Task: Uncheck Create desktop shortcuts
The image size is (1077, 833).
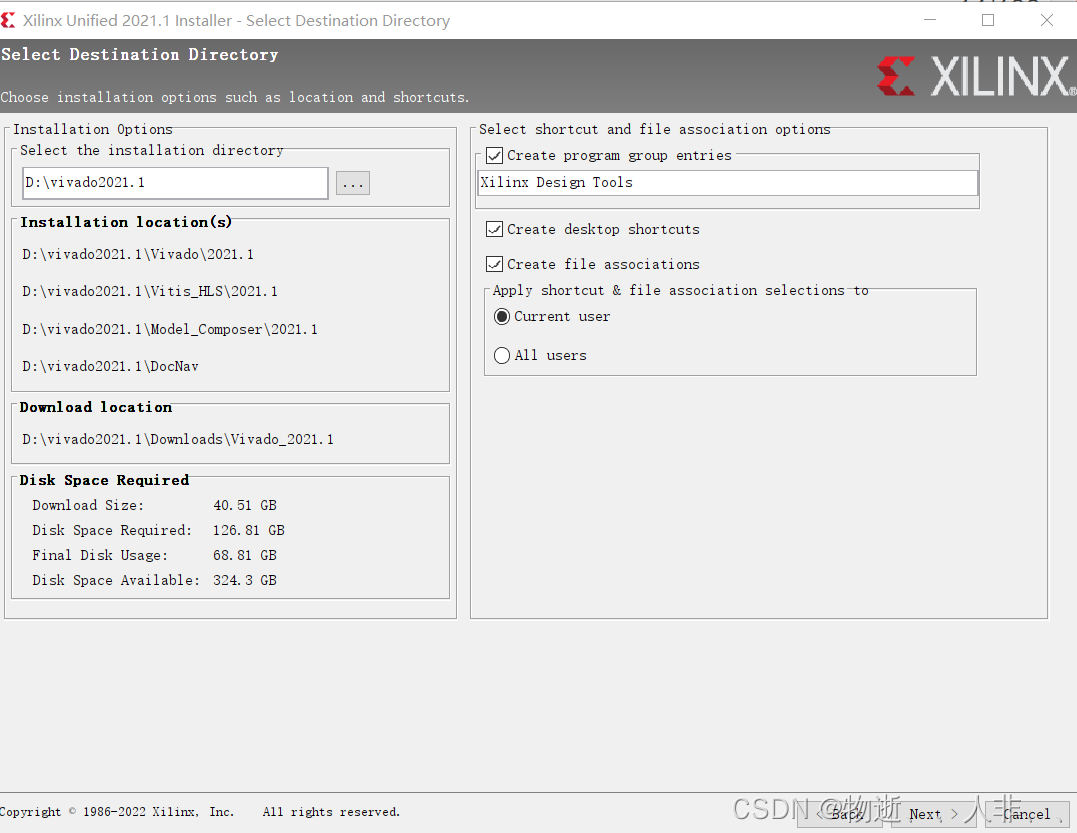Action: point(495,229)
